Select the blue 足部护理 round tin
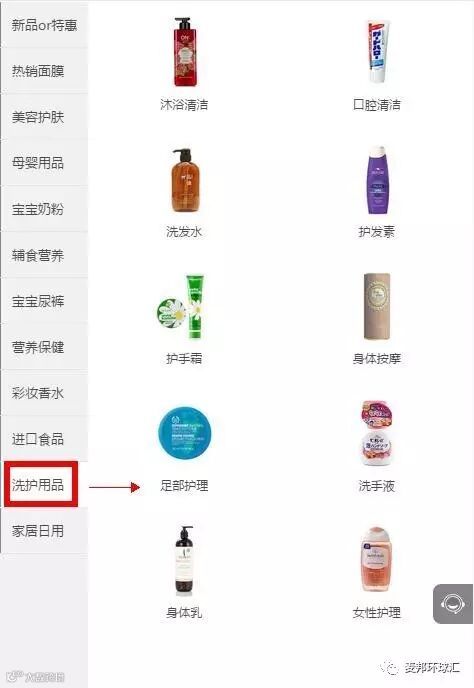 click(184, 433)
